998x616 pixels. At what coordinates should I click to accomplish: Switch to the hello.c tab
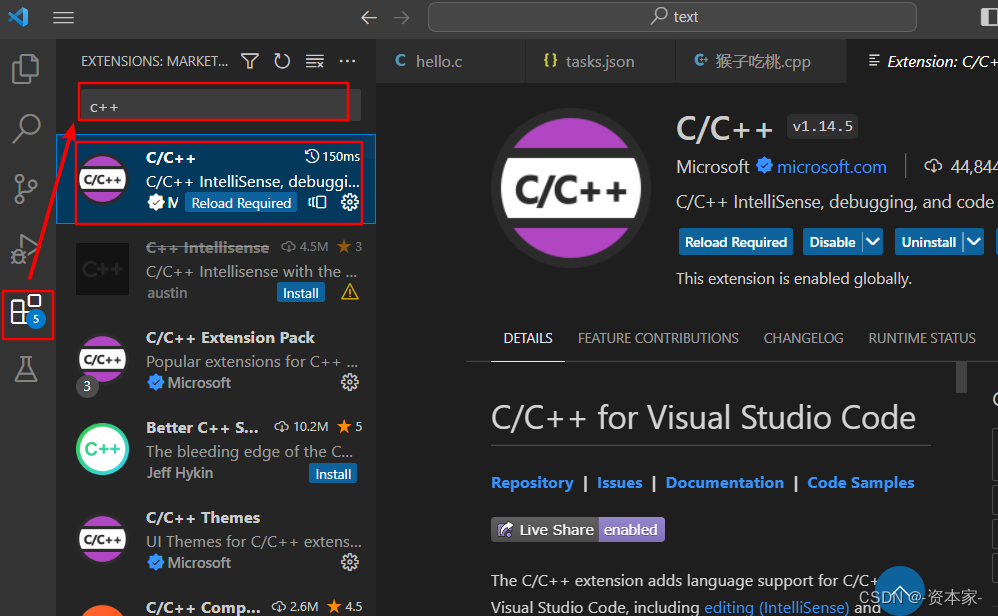coord(451,61)
